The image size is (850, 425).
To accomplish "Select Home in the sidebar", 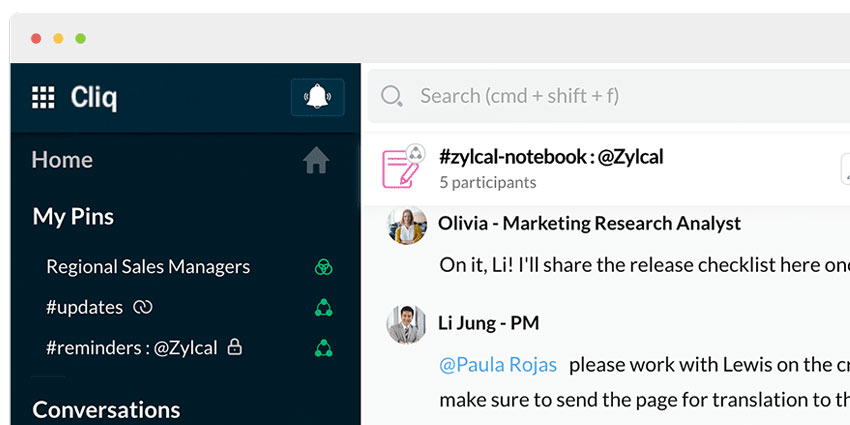I will point(62,160).
